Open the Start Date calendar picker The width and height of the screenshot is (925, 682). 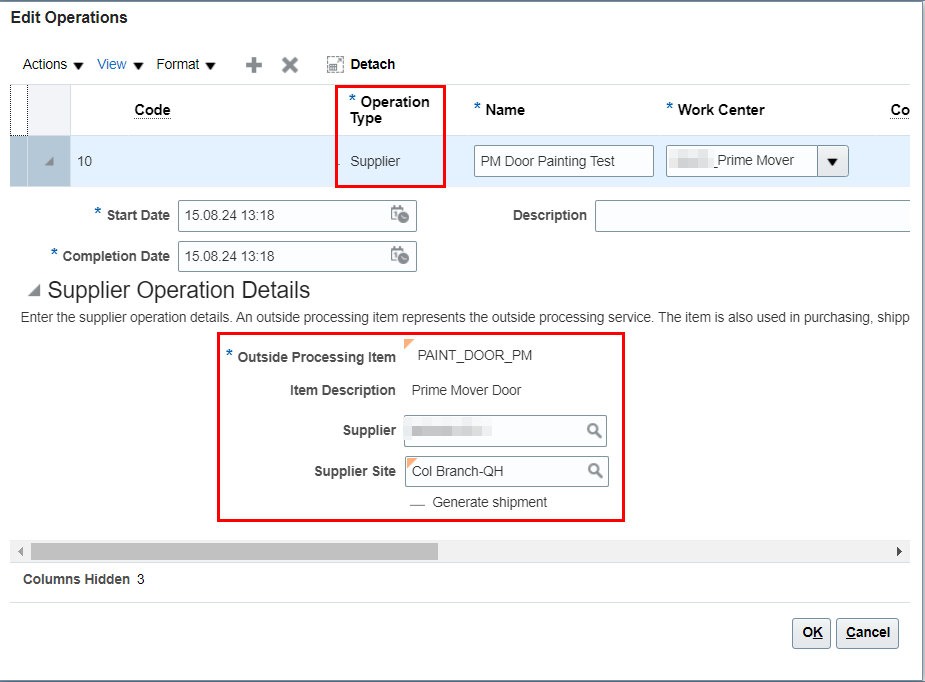click(x=400, y=215)
